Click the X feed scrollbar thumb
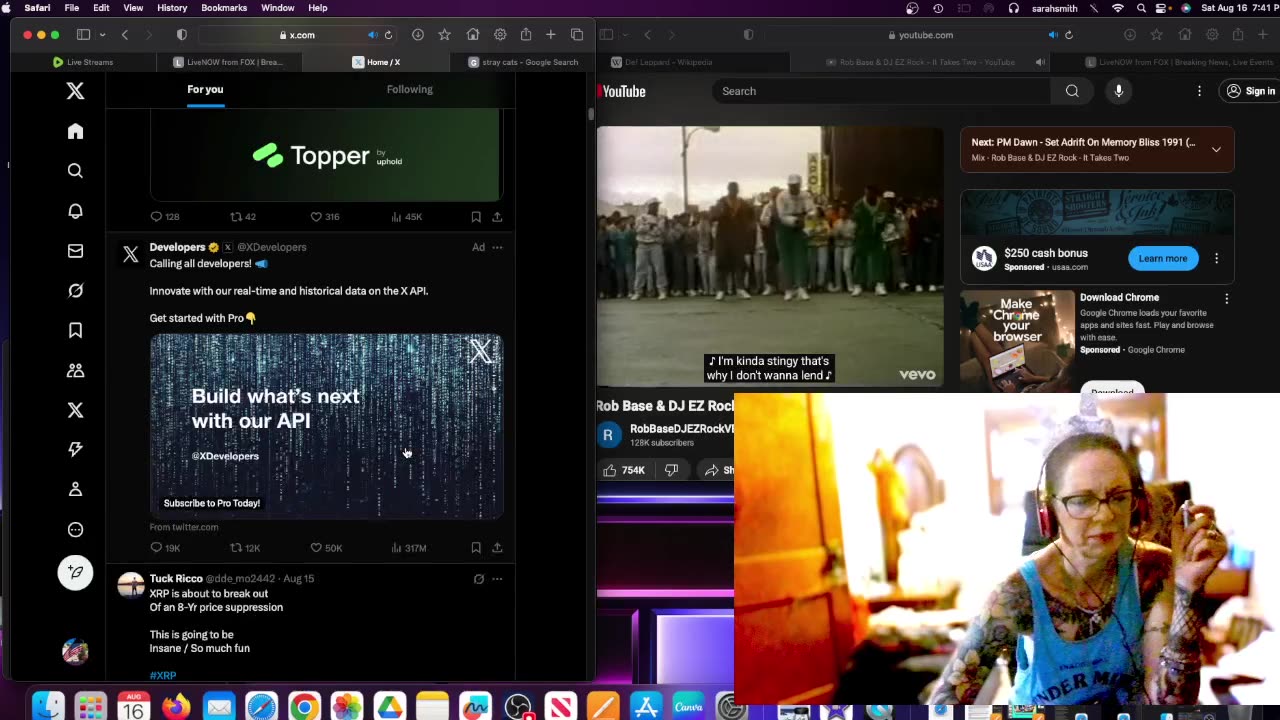This screenshot has height=720, width=1280. coord(591,114)
